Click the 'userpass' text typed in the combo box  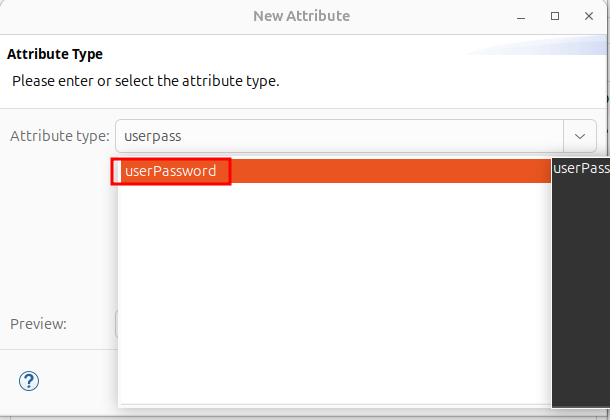click(152, 135)
